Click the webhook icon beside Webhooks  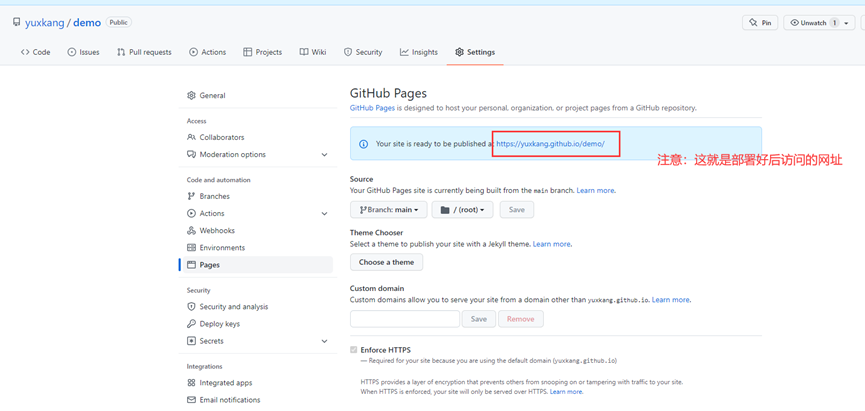tap(191, 230)
